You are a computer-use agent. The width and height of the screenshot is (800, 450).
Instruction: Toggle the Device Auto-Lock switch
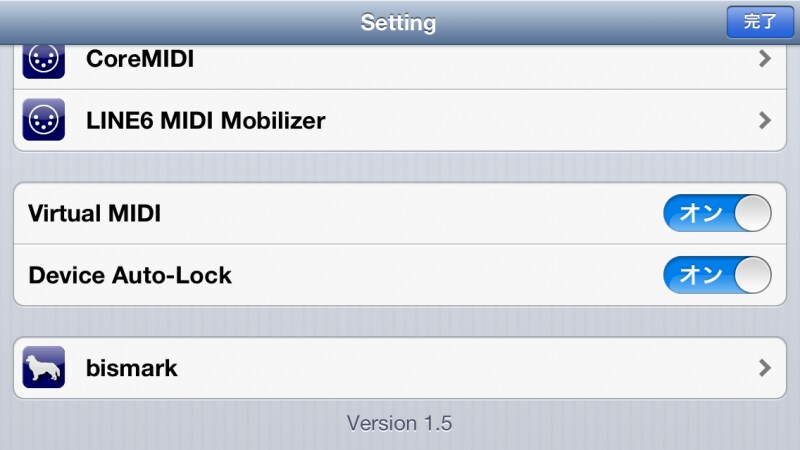tap(717, 275)
